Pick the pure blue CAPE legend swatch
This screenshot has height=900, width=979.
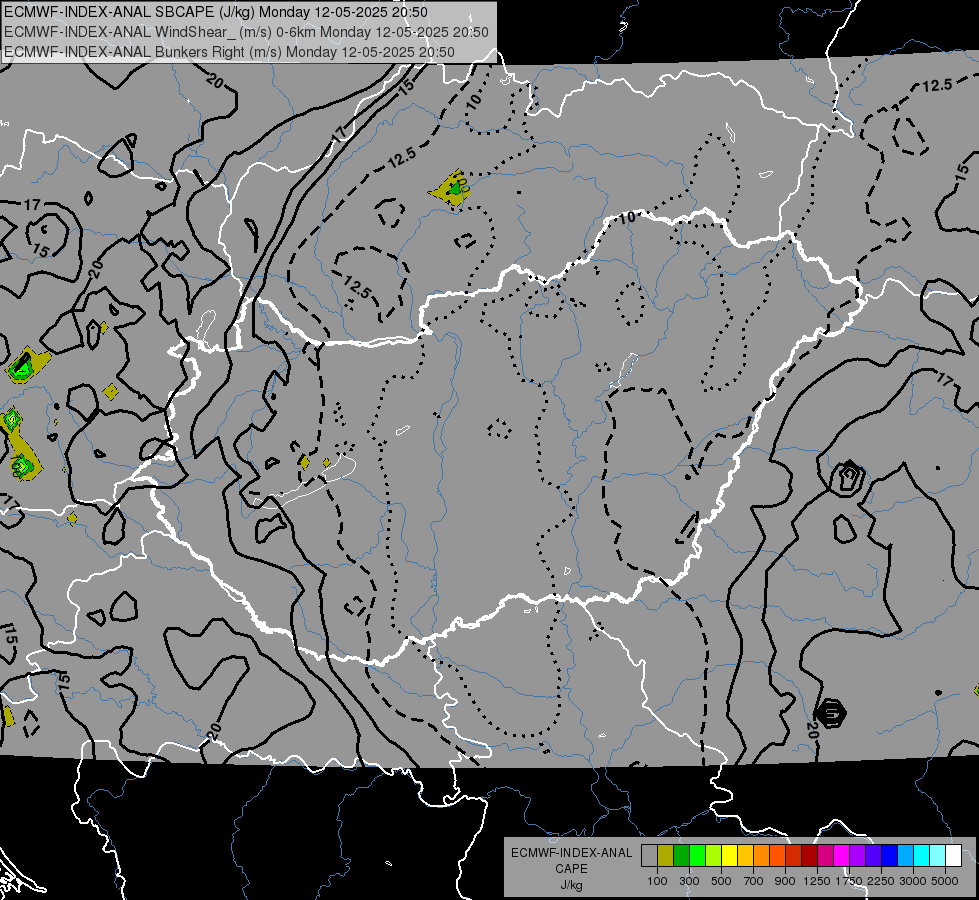point(890,856)
